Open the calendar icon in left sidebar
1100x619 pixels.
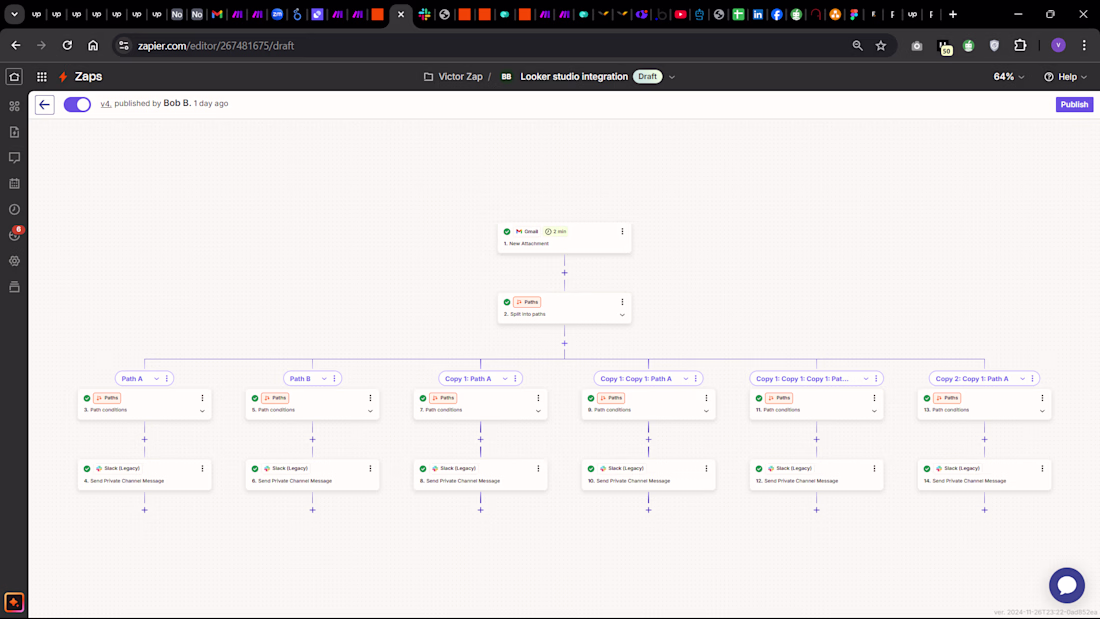pyautogui.click(x=14, y=184)
